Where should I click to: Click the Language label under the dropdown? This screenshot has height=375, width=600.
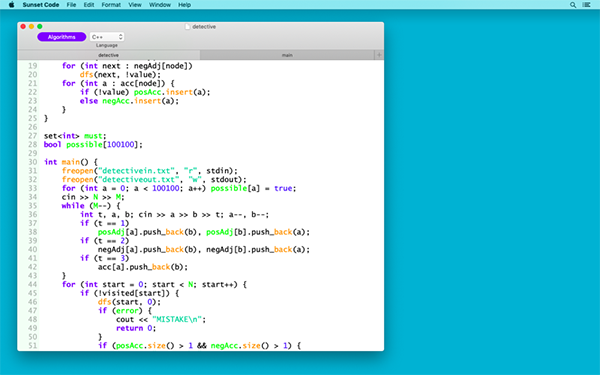107,45
